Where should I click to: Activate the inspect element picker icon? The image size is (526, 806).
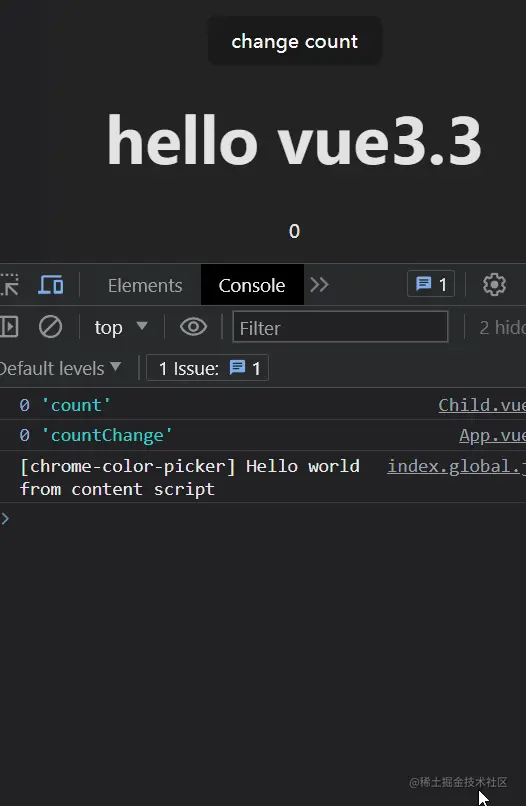9,285
